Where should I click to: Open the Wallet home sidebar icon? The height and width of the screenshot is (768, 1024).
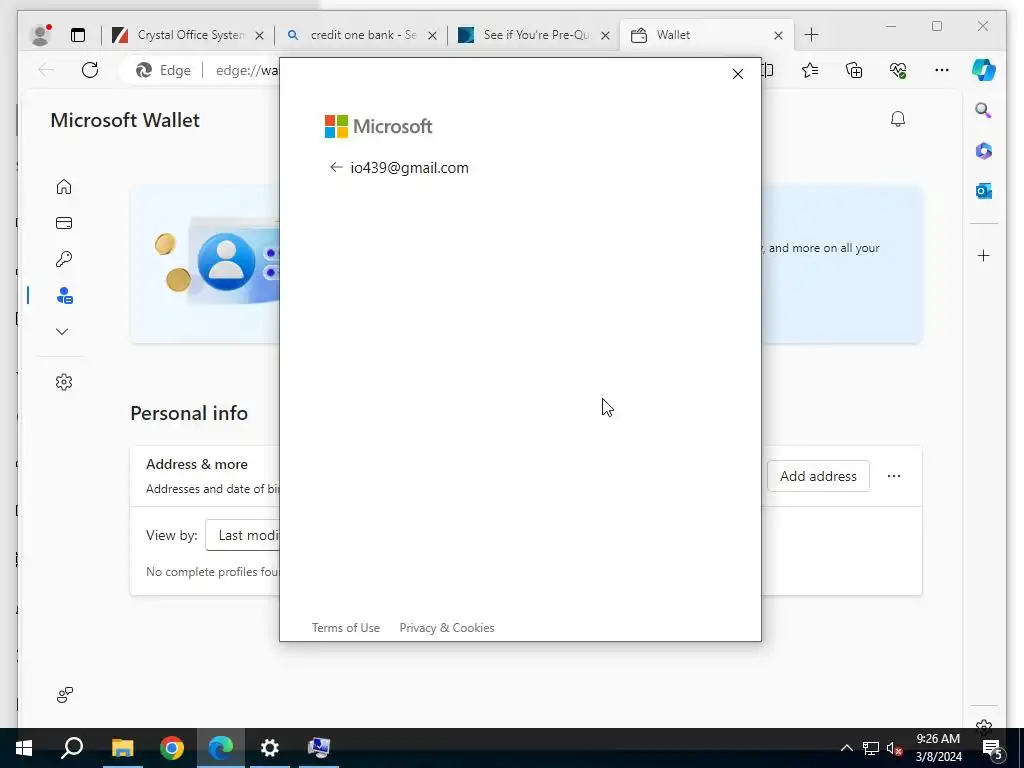pos(64,187)
